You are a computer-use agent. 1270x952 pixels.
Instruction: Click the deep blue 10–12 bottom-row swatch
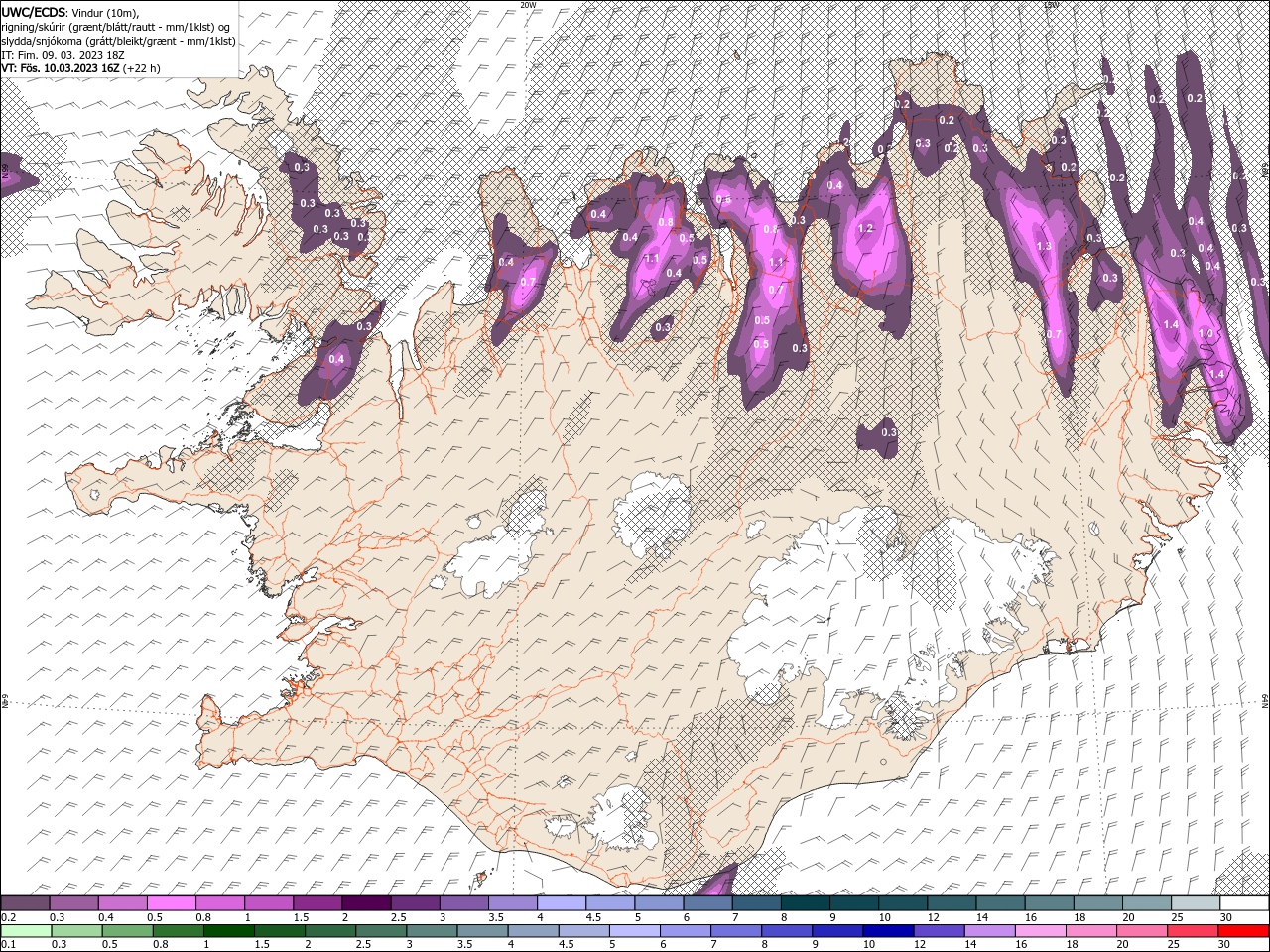pos(889,931)
